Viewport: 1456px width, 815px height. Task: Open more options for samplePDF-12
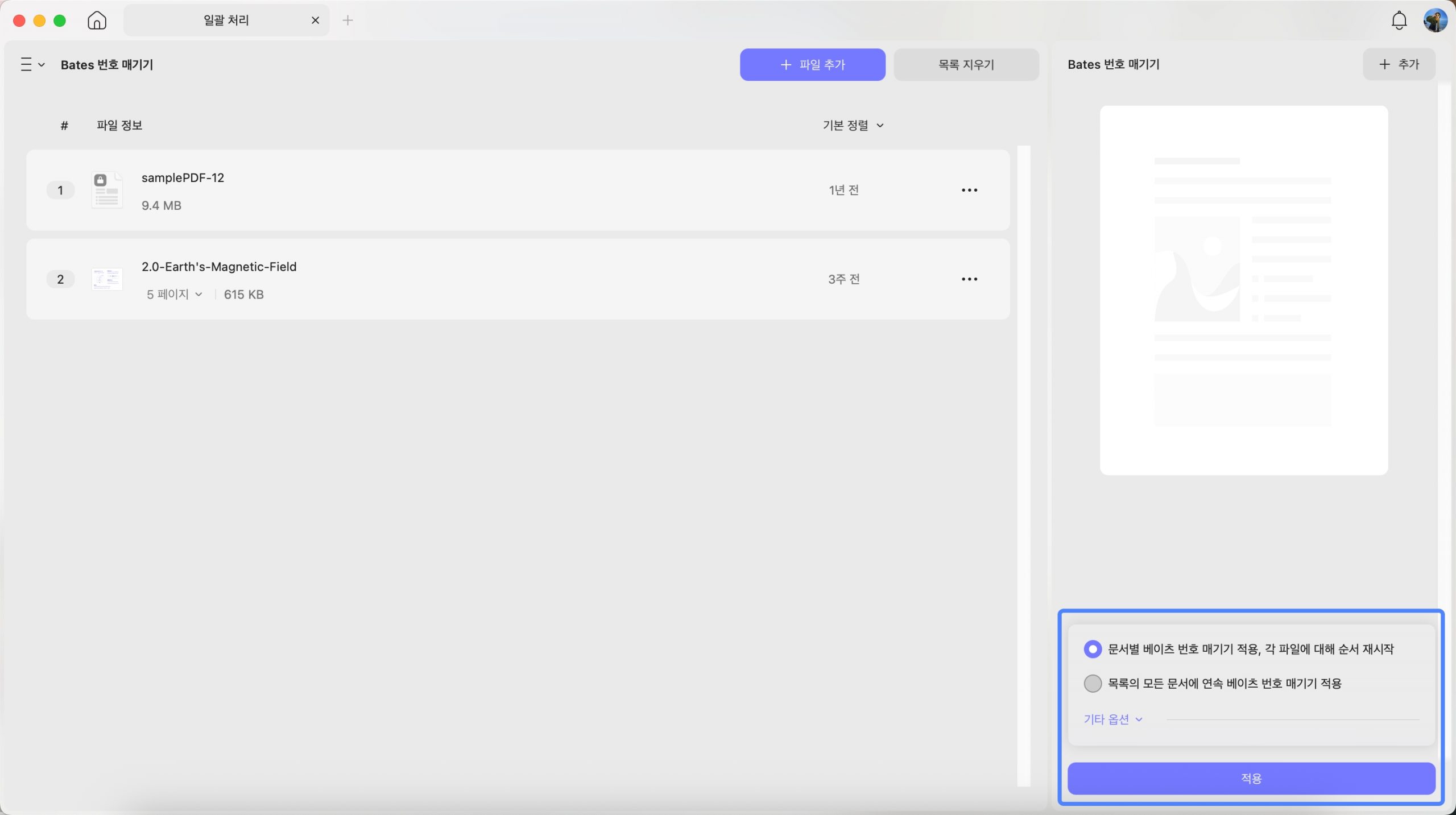coord(969,190)
